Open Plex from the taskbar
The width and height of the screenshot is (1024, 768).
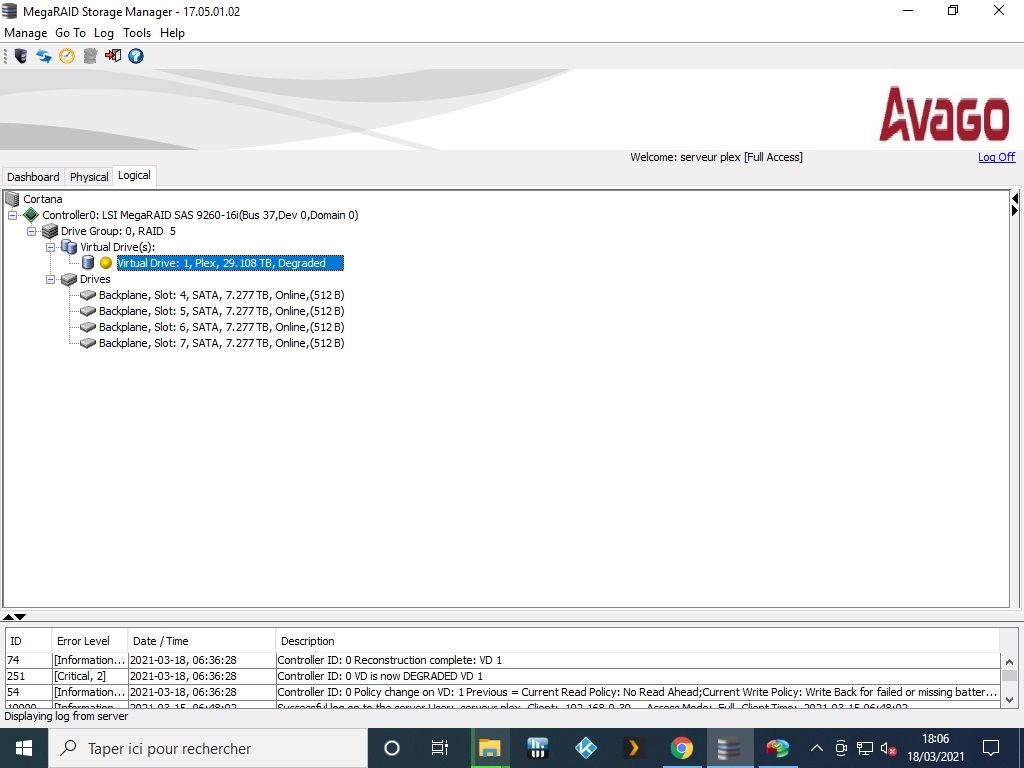point(633,748)
